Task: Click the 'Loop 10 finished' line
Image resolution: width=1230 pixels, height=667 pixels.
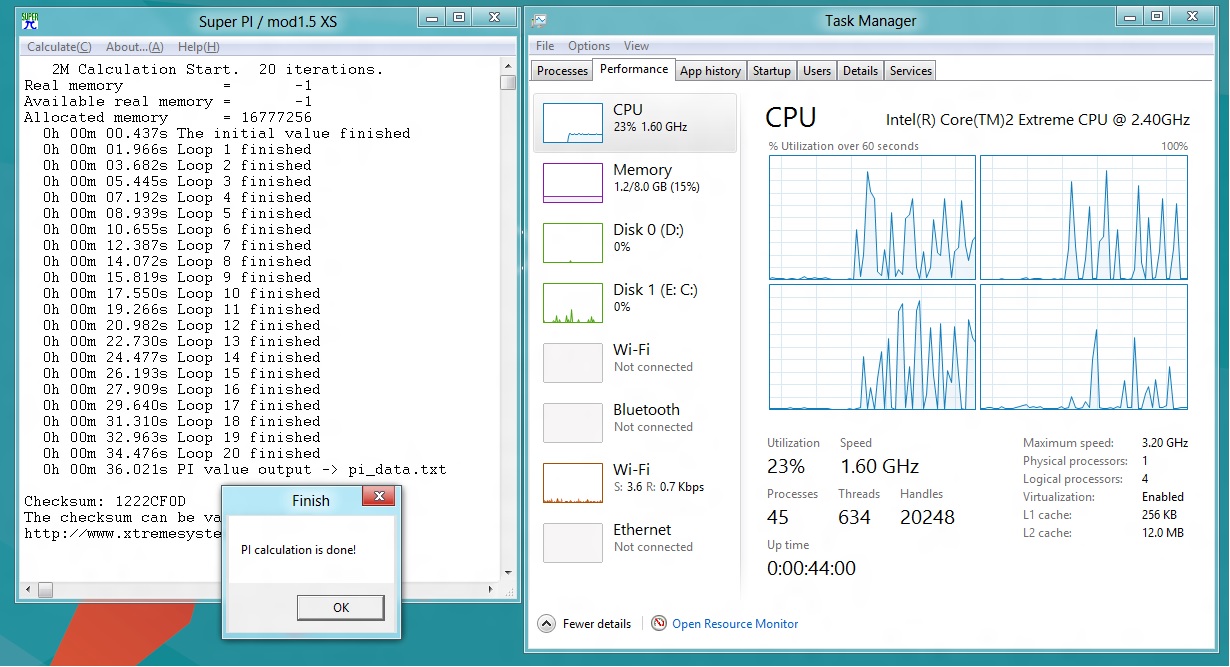Action: tap(182, 293)
